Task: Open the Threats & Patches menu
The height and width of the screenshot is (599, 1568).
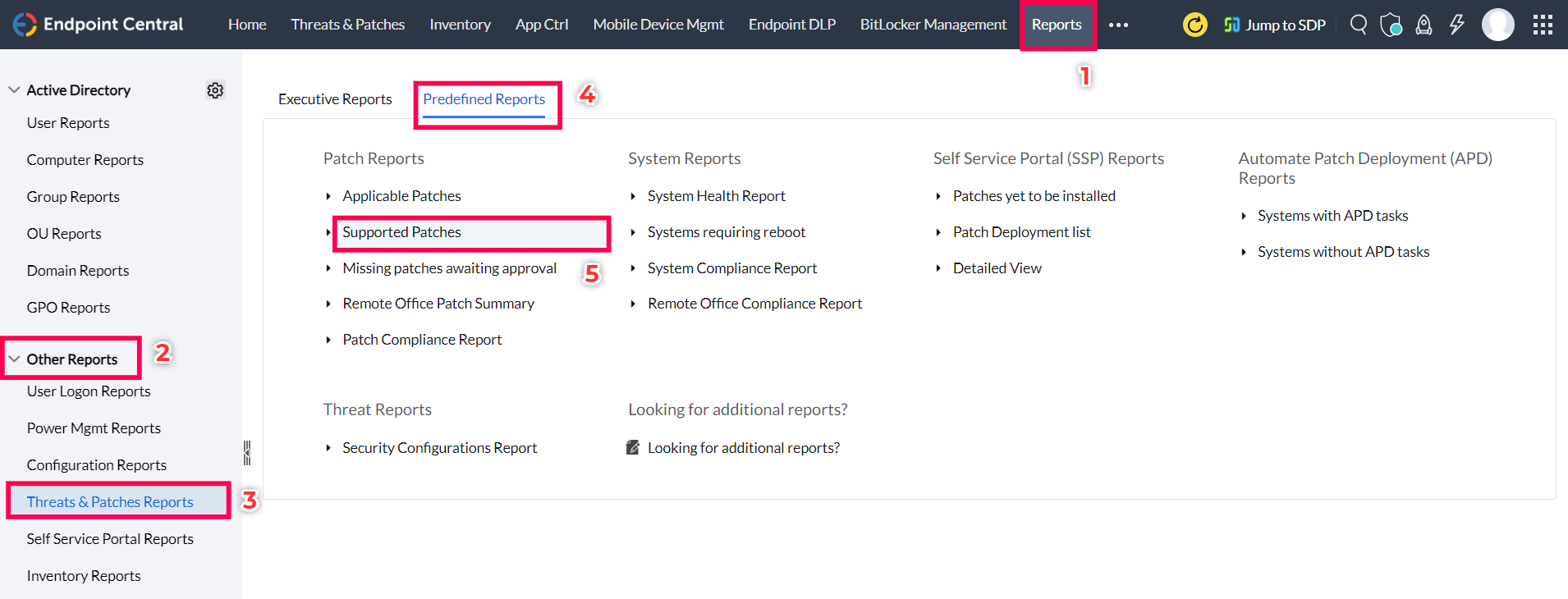Action: point(347,25)
